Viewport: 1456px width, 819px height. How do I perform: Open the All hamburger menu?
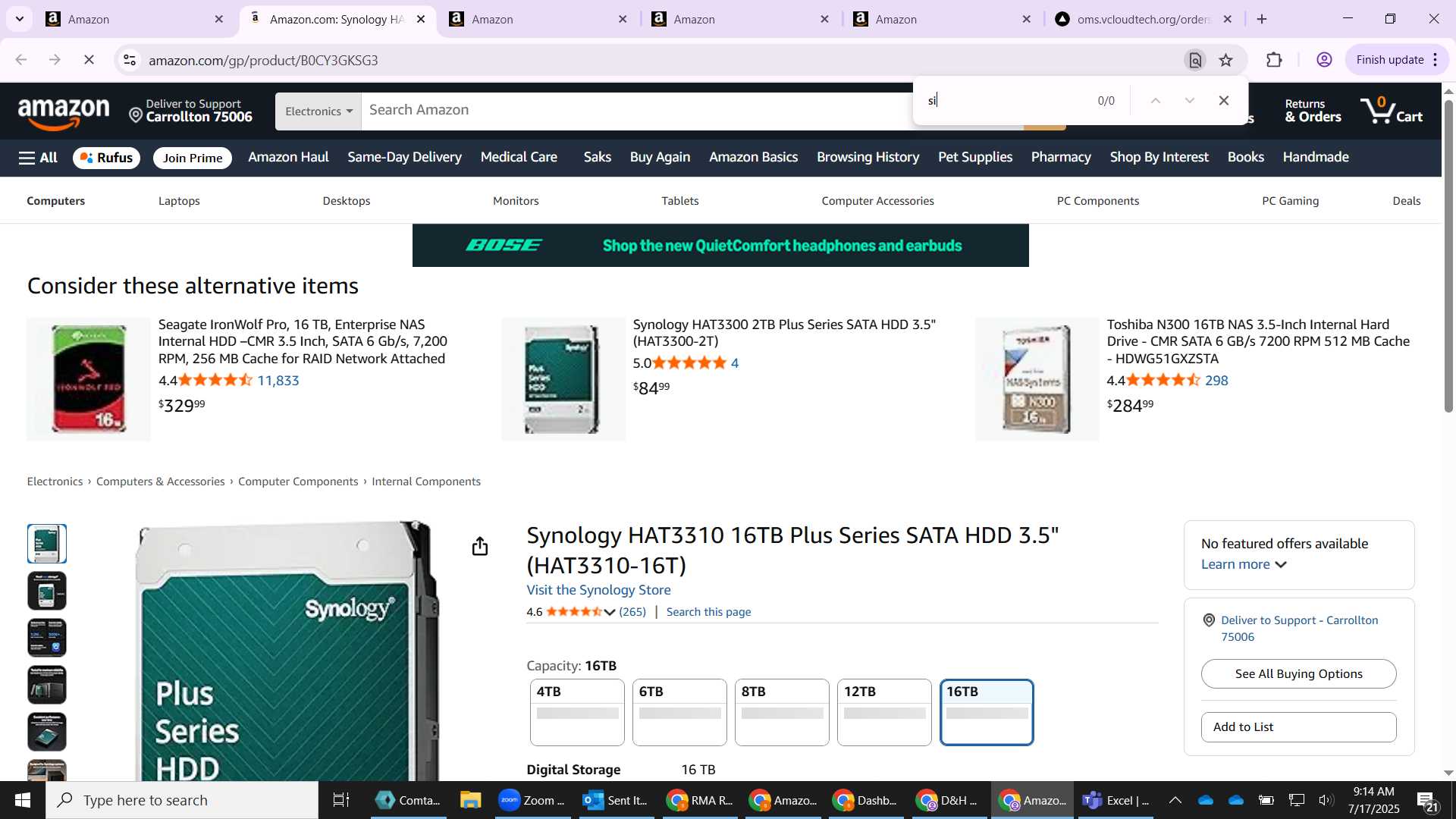(x=38, y=158)
